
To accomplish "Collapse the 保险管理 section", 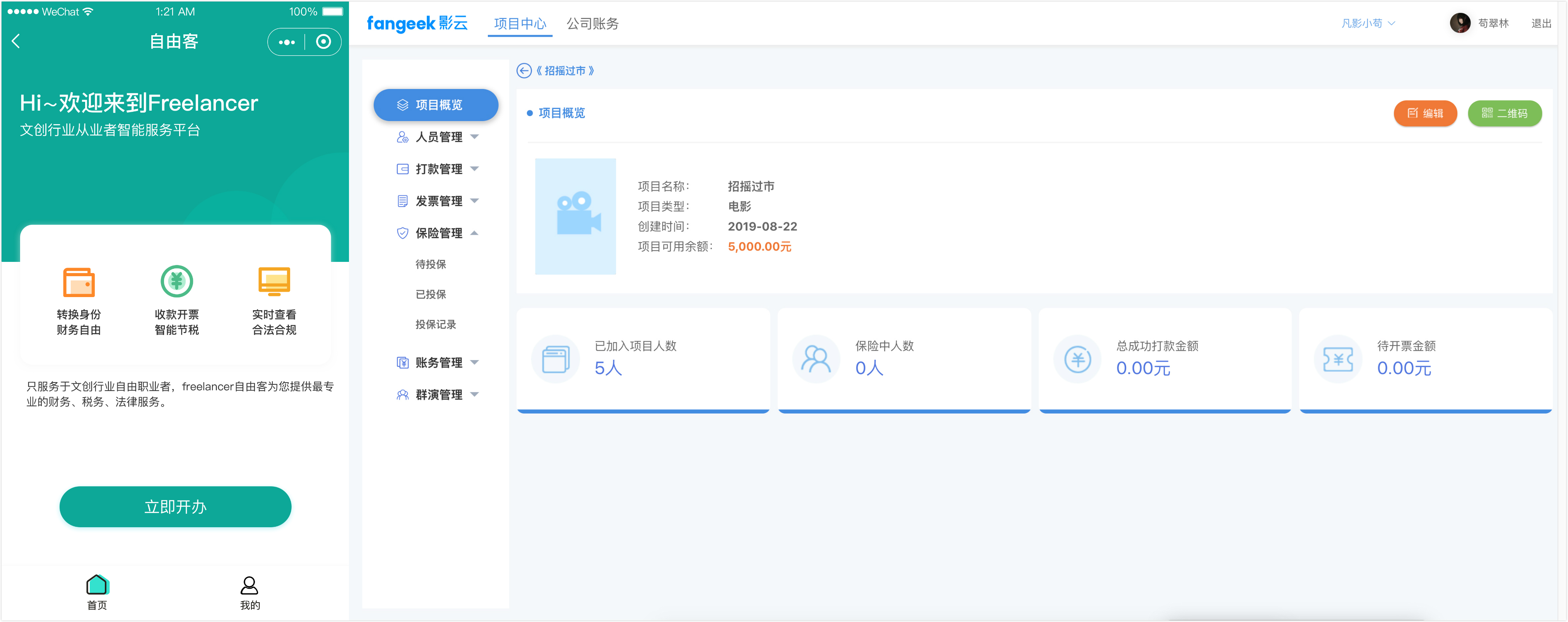I will 438,233.
